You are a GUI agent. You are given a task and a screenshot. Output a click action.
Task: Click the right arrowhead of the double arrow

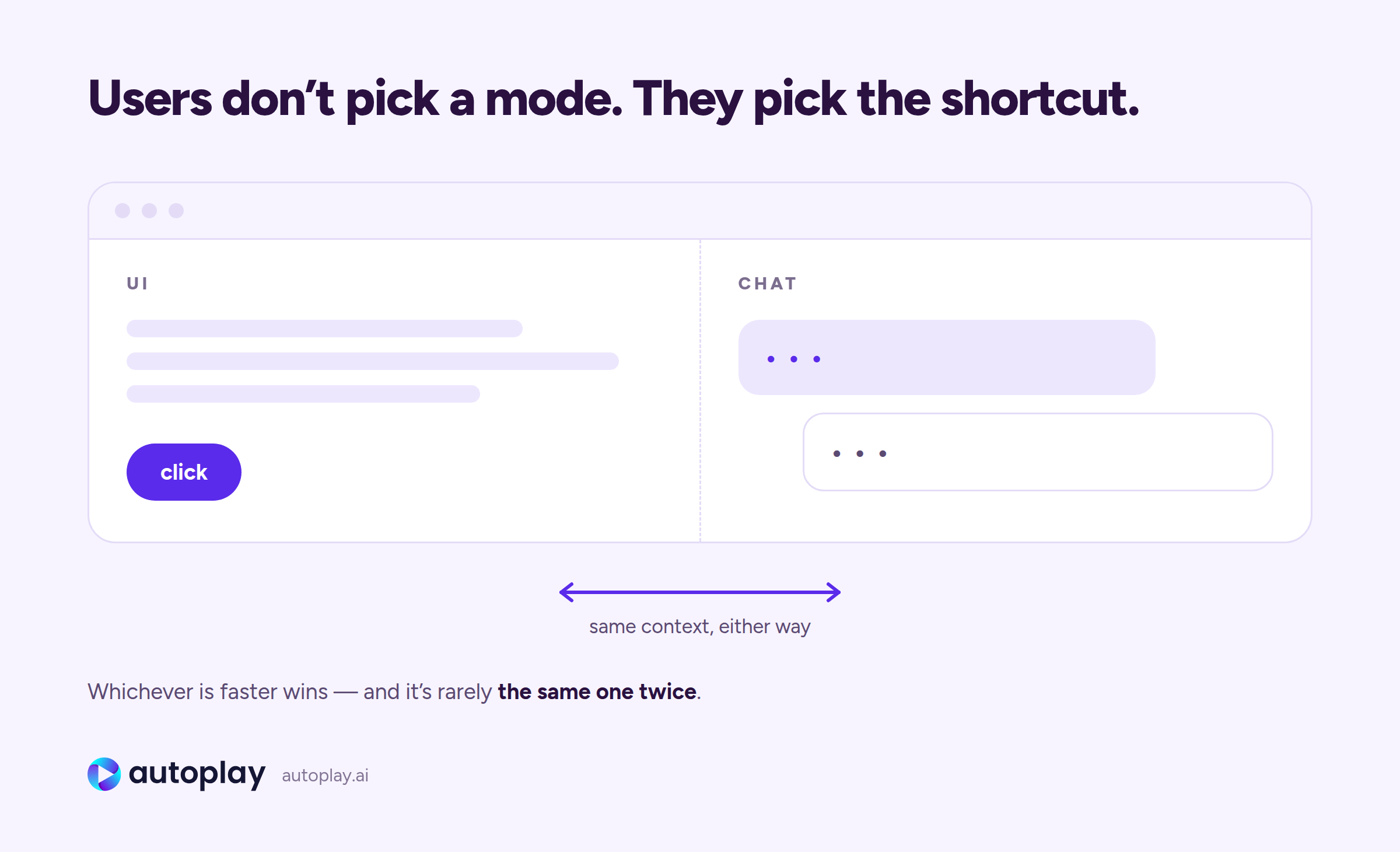click(833, 592)
